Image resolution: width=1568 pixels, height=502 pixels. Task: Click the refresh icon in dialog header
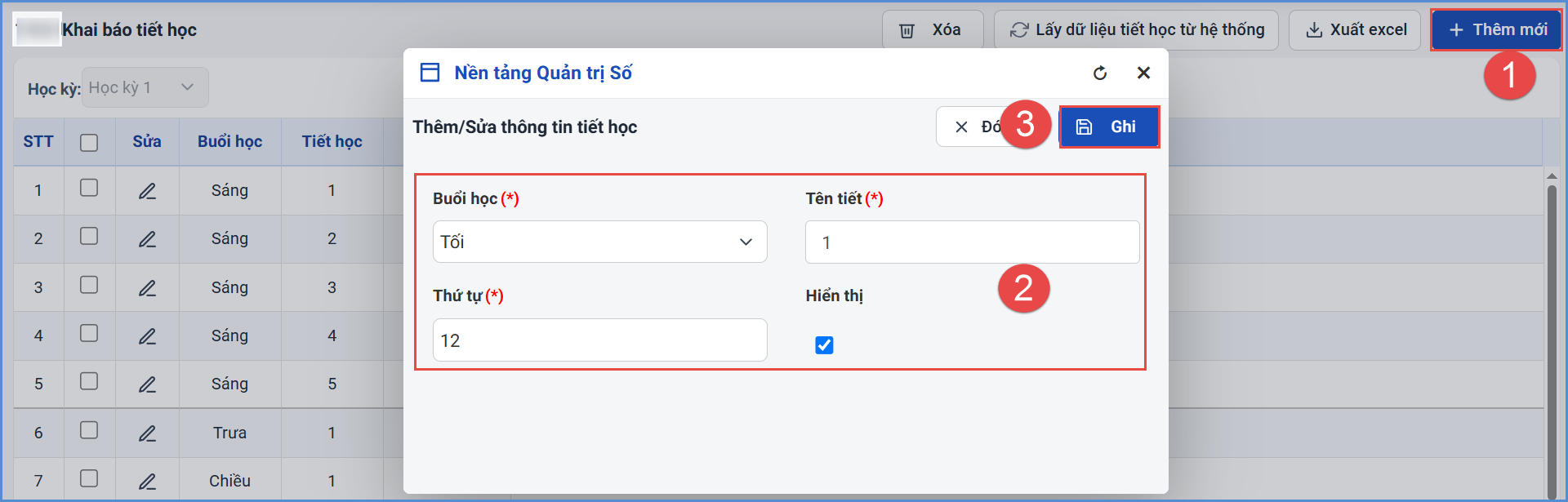1100,73
